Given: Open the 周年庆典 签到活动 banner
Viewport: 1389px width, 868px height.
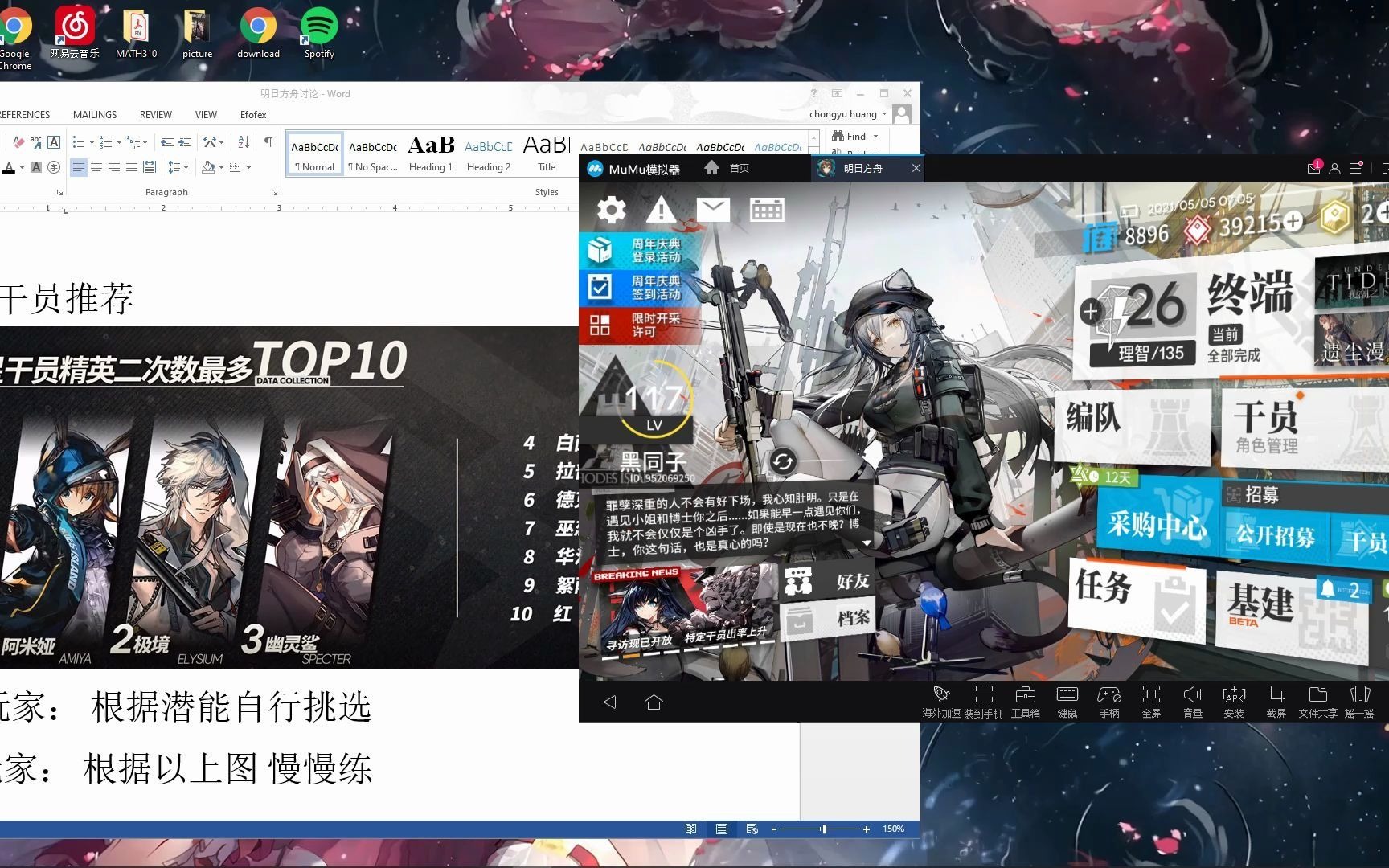Looking at the screenshot, I should [640, 287].
